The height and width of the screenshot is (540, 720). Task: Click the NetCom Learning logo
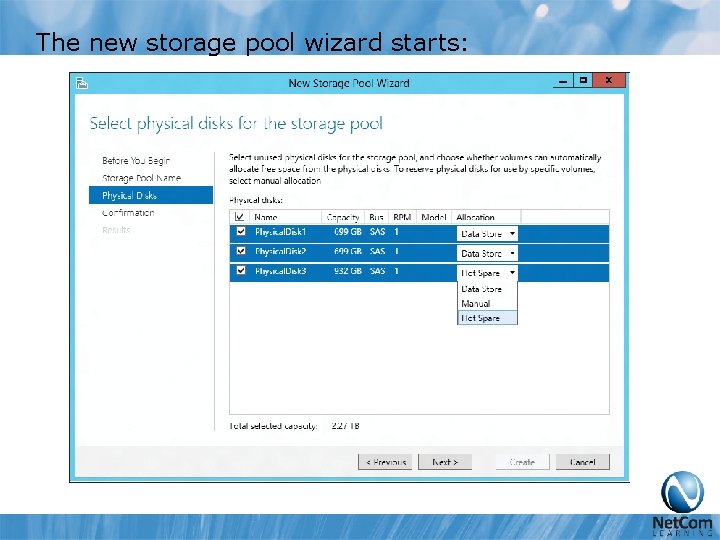coord(682,504)
